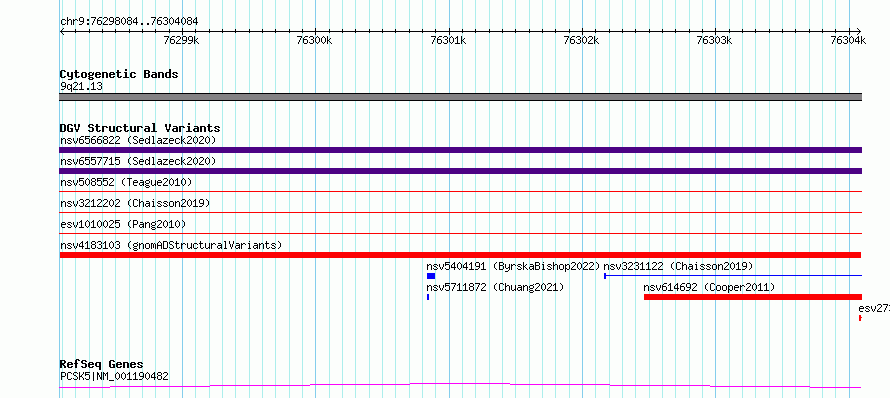The image size is (890, 398).
Task: Click the thin red line under esv1010025
Action: click(460, 234)
